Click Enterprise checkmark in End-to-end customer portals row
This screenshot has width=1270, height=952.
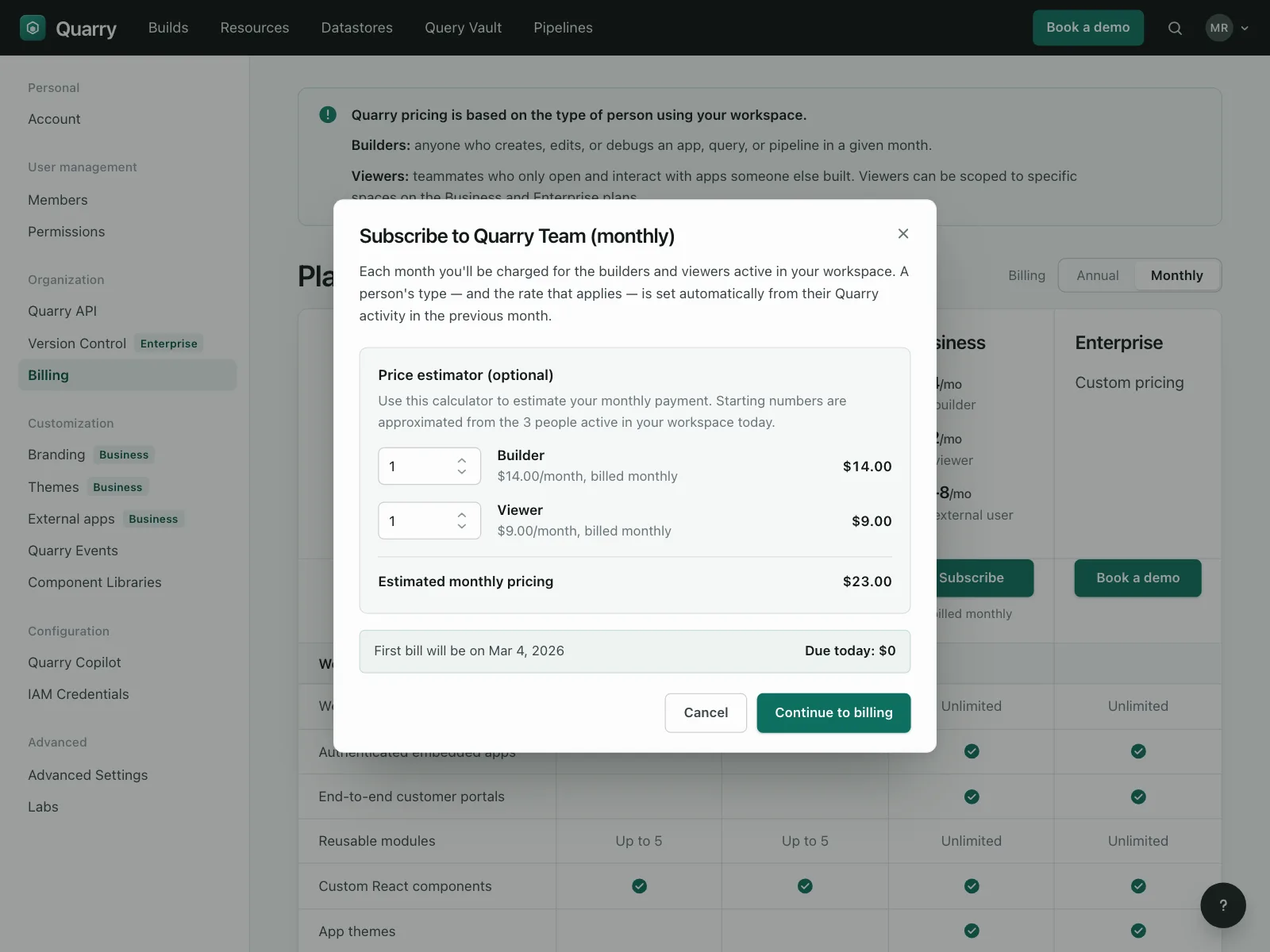pyautogui.click(x=1138, y=797)
